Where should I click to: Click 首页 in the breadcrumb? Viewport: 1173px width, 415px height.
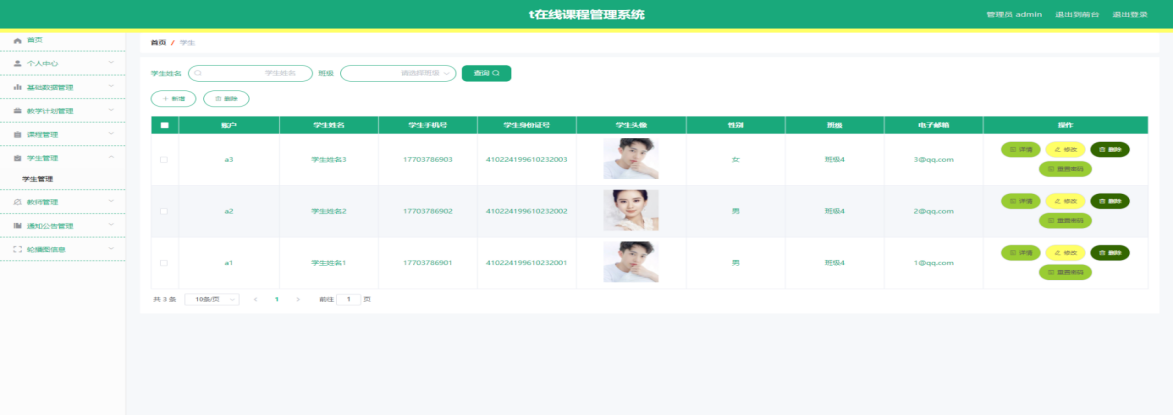(158, 43)
